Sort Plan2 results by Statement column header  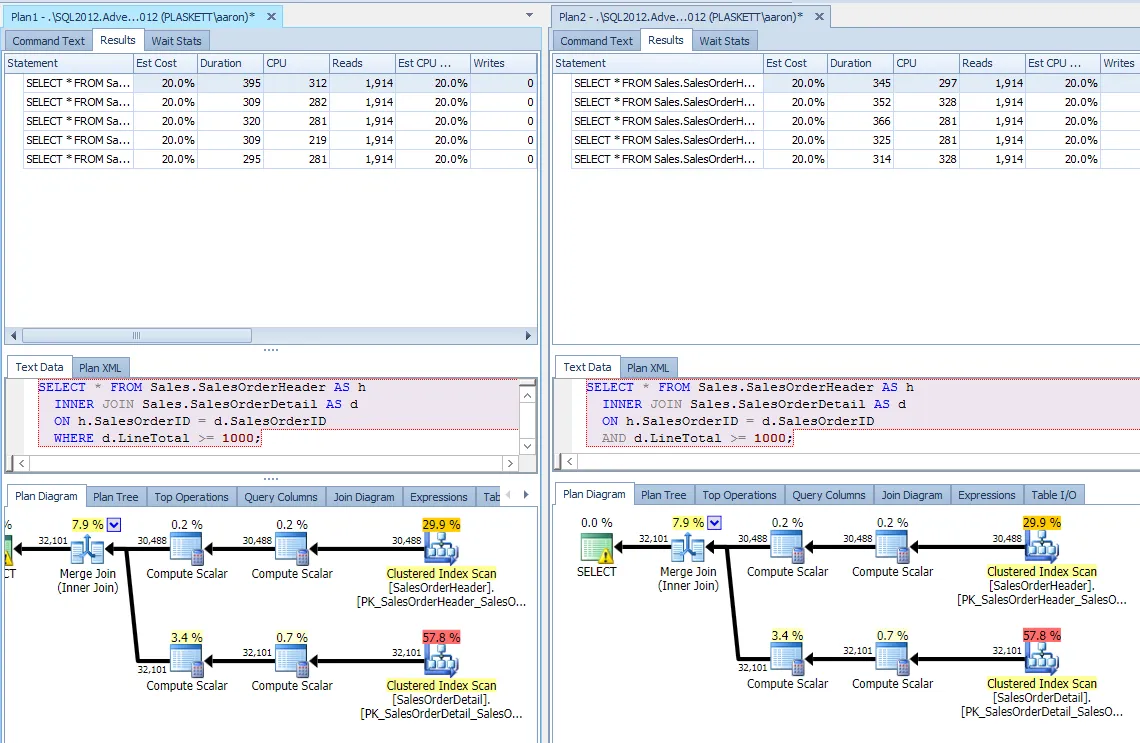coord(658,63)
